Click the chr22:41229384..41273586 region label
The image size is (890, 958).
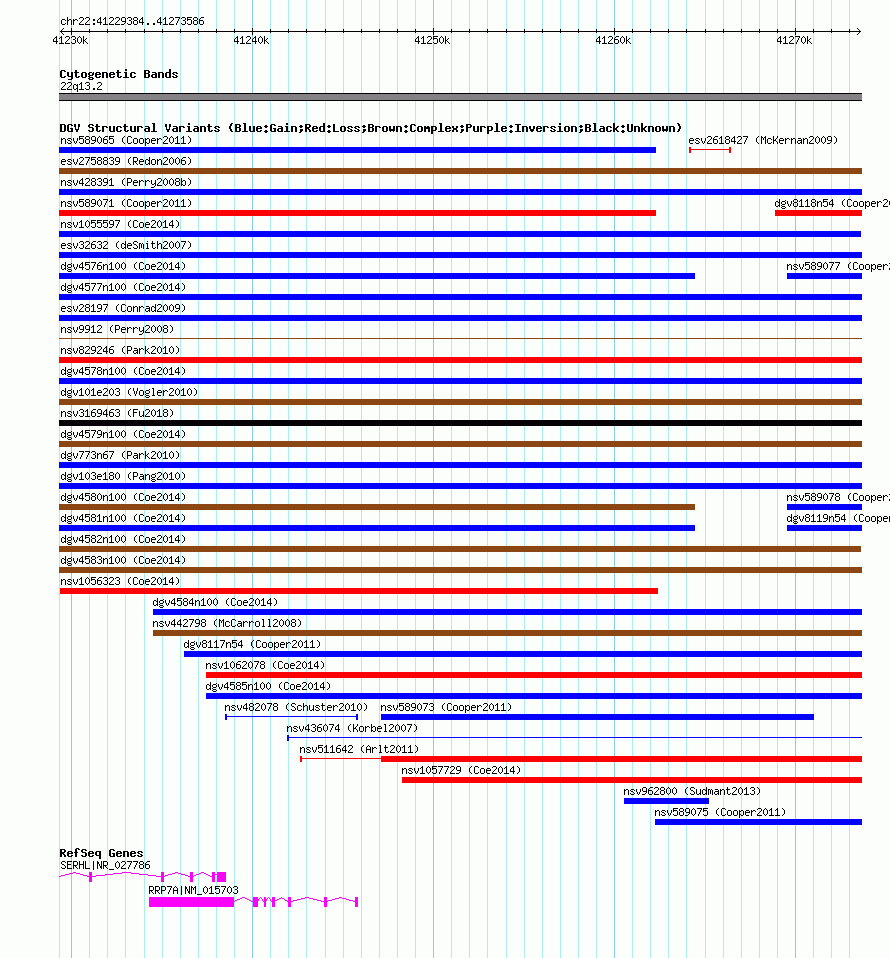(x=132, y=21)
